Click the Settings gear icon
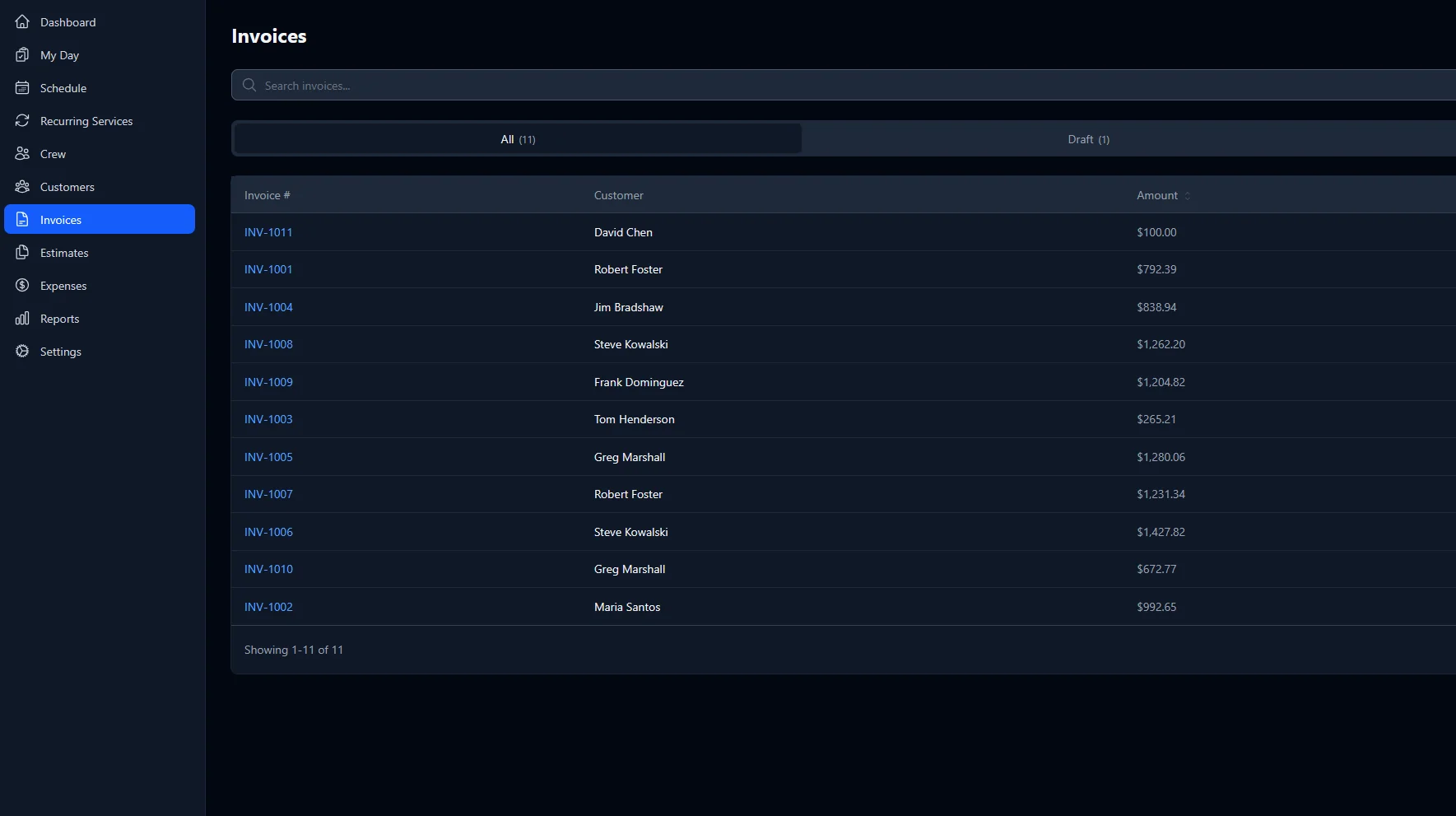1456x816 pixels. pyautogui.click(x=22, y=352)
